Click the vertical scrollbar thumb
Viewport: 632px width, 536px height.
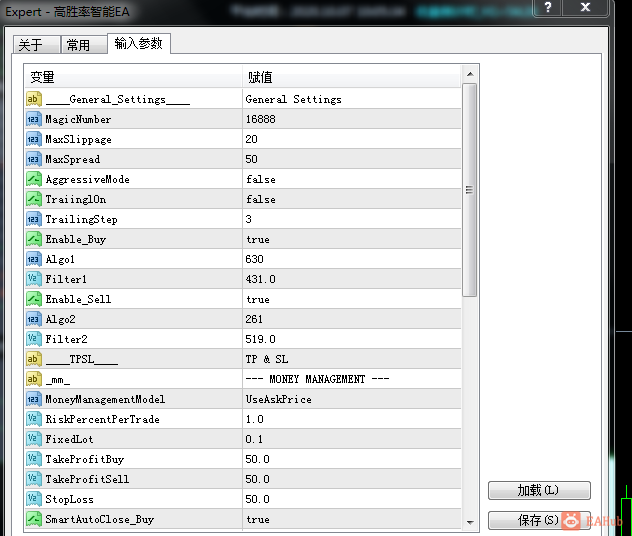point(470,190)
